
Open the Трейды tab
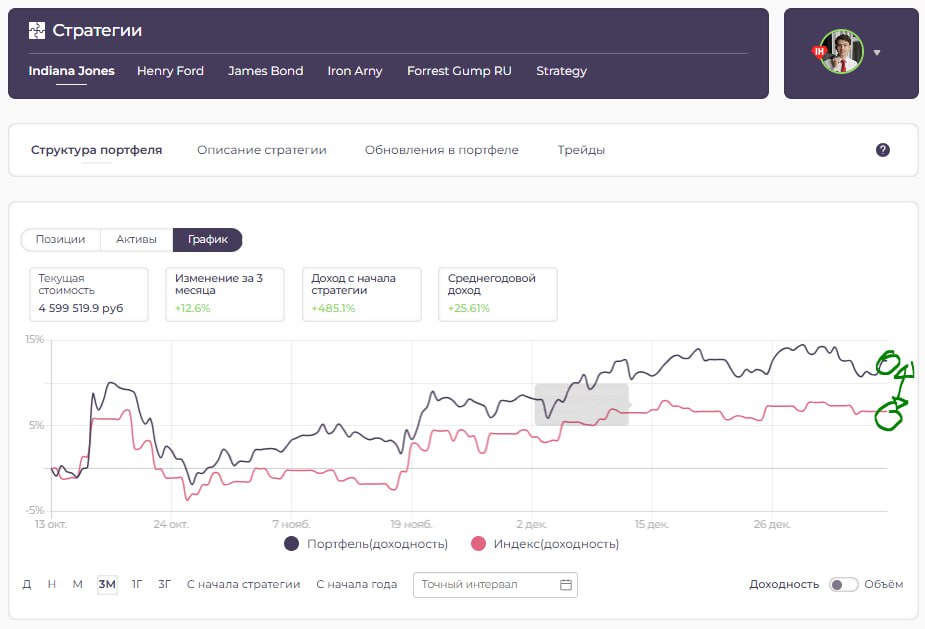(581, 150)
